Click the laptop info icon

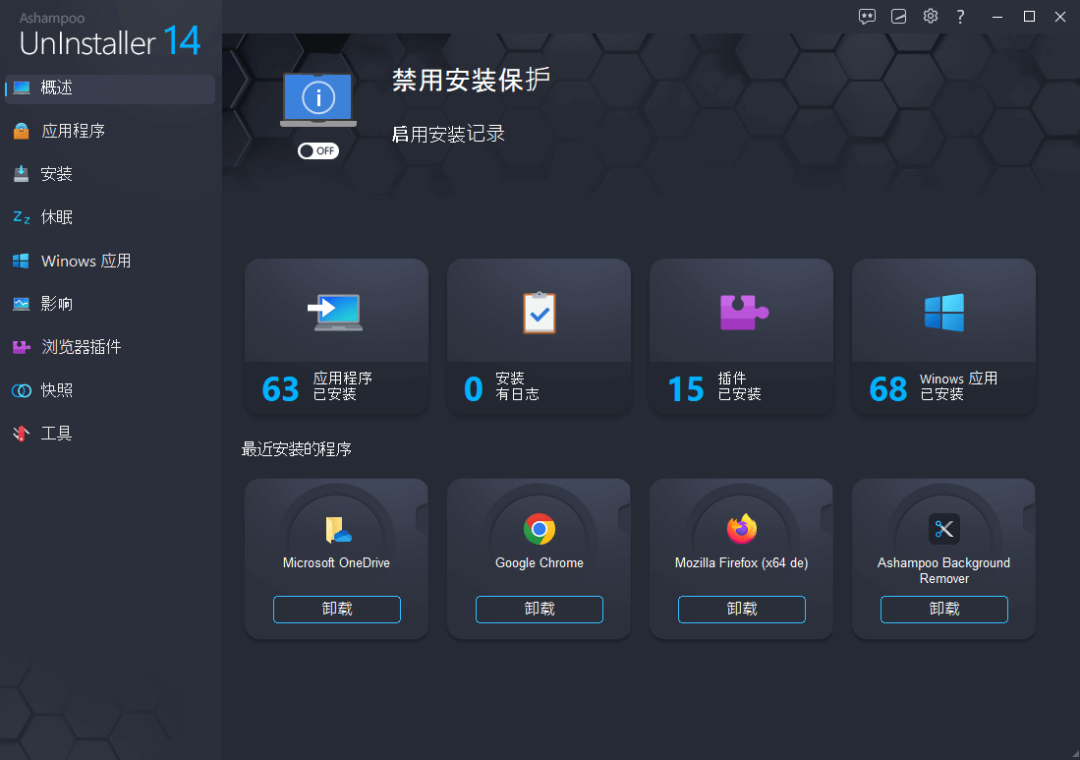[318, 99]
